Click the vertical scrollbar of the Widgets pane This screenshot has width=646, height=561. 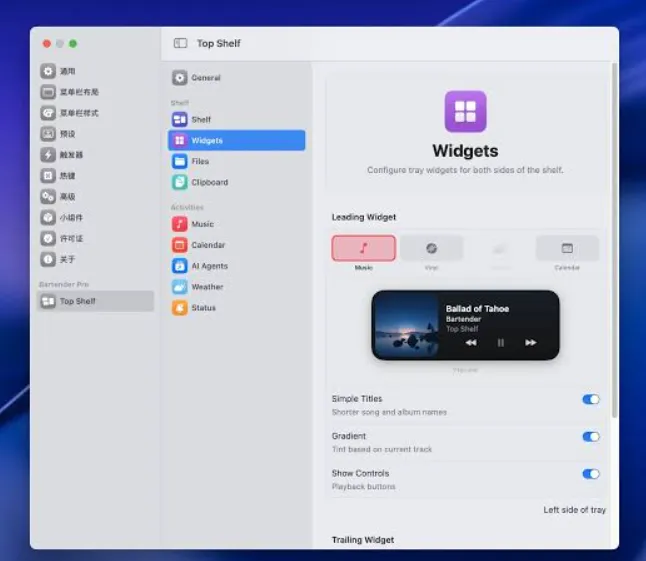(x=615, y=241)
